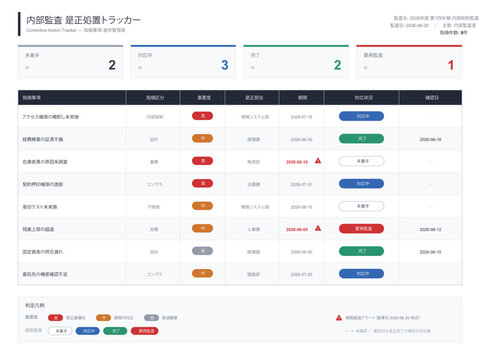480x360 pixels.
Task: Click the gray 低 badge in the legend
Action: click(151, 318)
